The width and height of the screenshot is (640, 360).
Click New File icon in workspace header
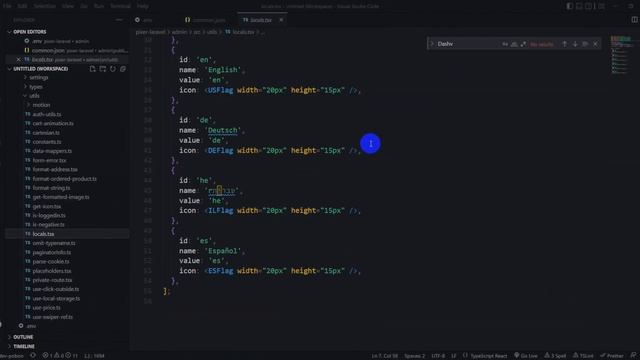[x=93, y=69]
